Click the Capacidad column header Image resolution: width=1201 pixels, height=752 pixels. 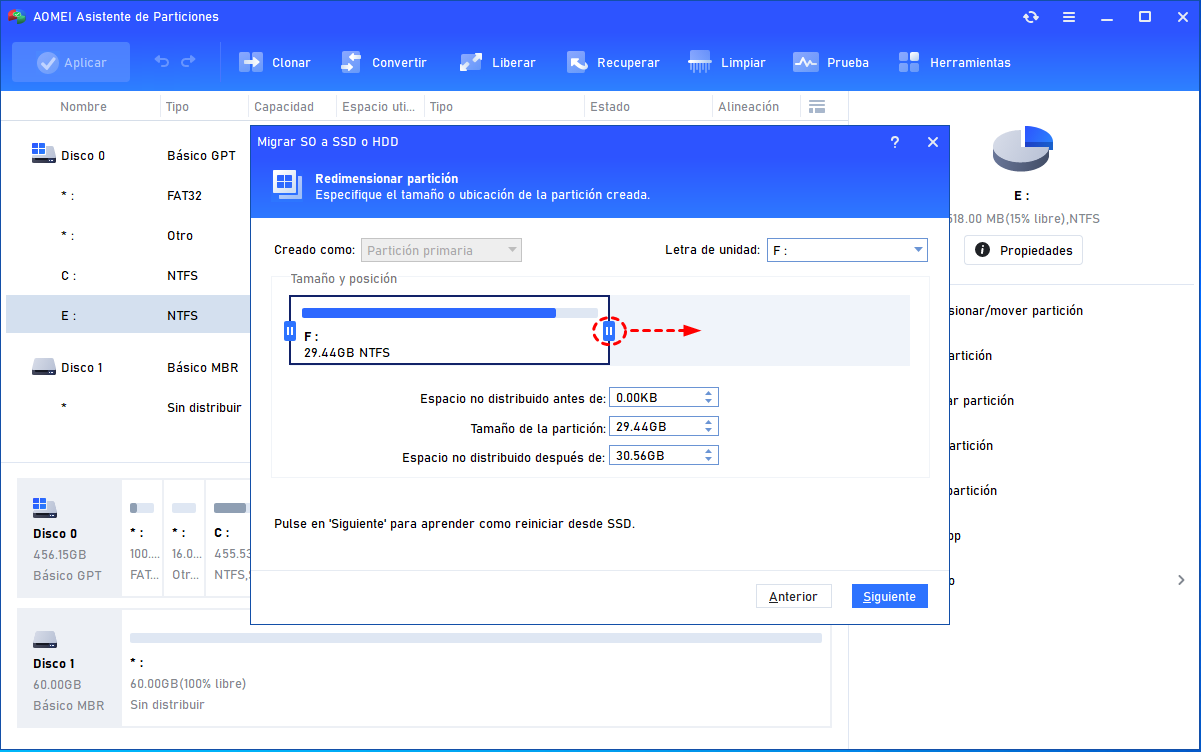pyautogui.click(x=284, y=107)
